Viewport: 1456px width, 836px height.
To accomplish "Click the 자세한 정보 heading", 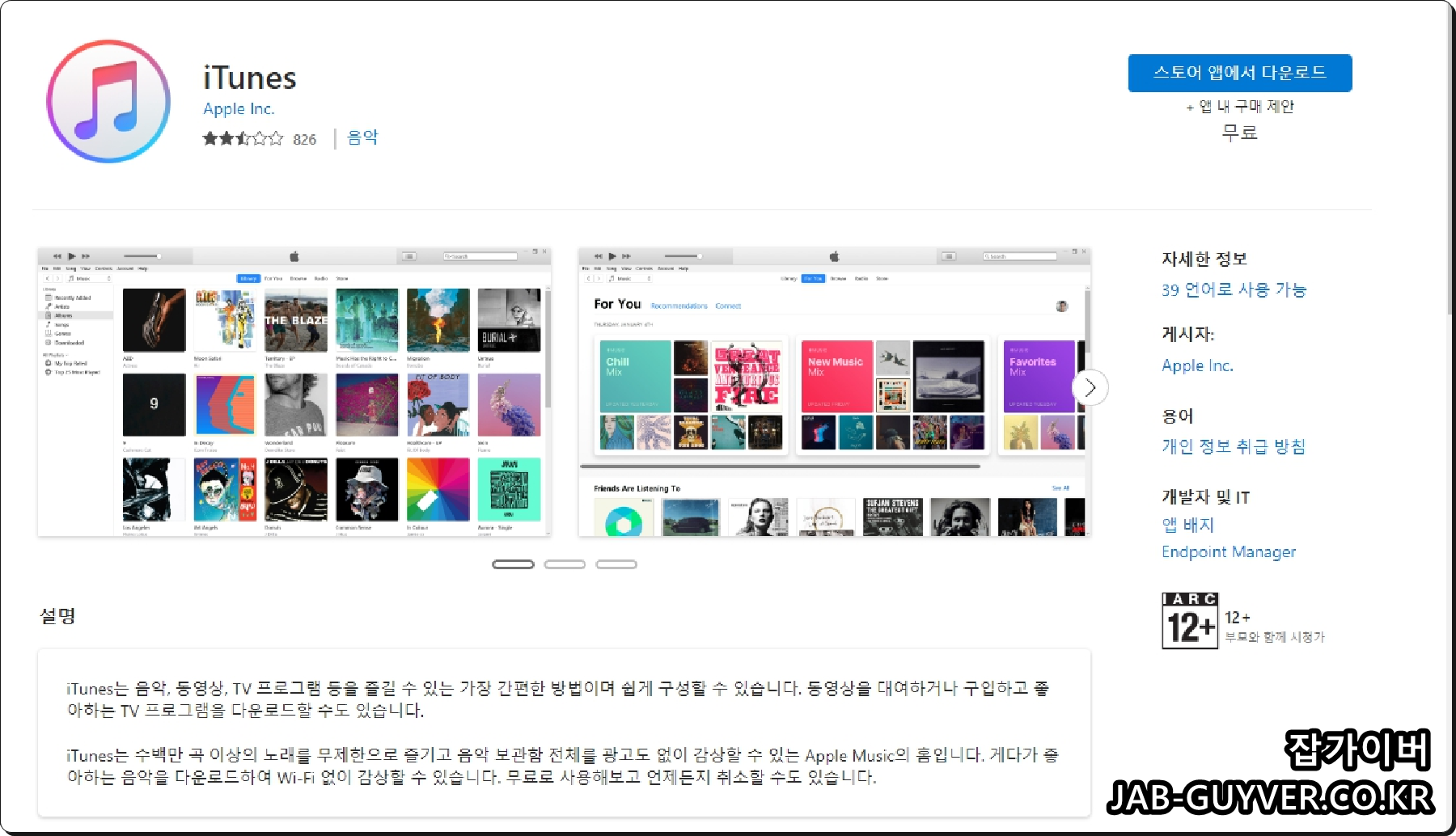I will tap(1204, 259).
